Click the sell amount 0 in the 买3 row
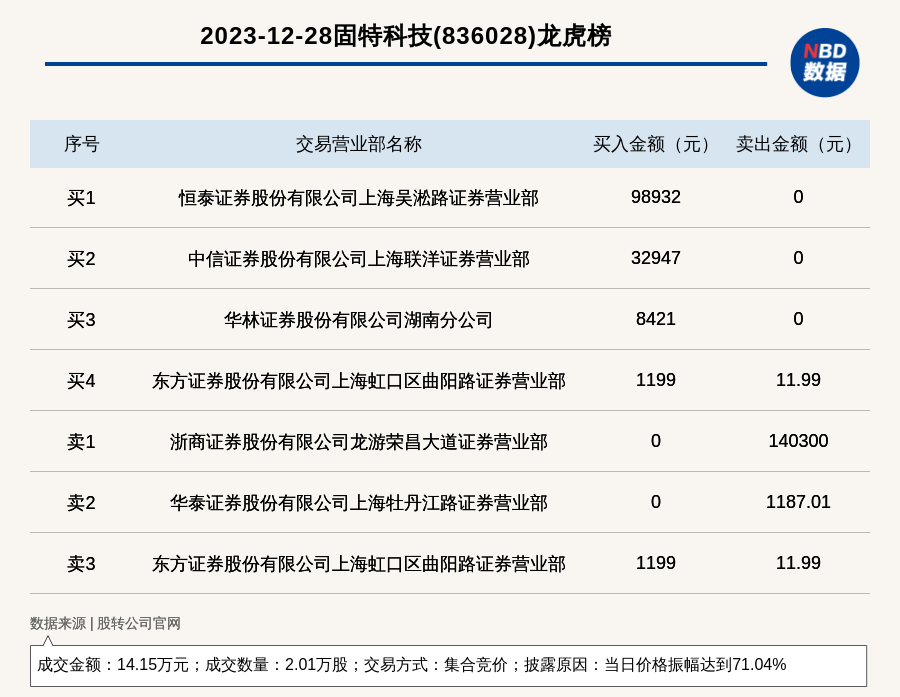 (x=798, y=319)
